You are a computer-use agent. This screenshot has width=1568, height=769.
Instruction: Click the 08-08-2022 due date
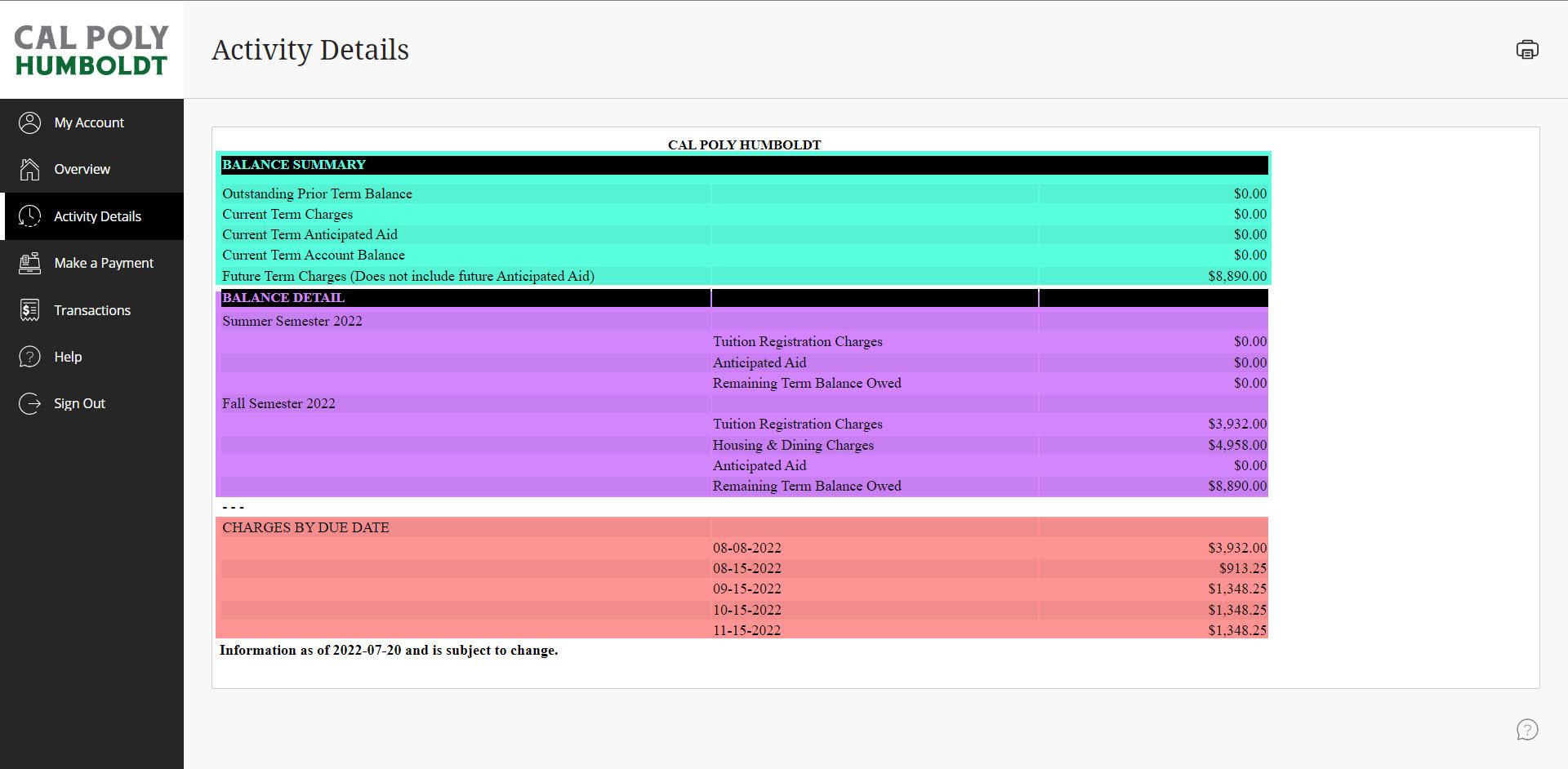pos(746,548)
